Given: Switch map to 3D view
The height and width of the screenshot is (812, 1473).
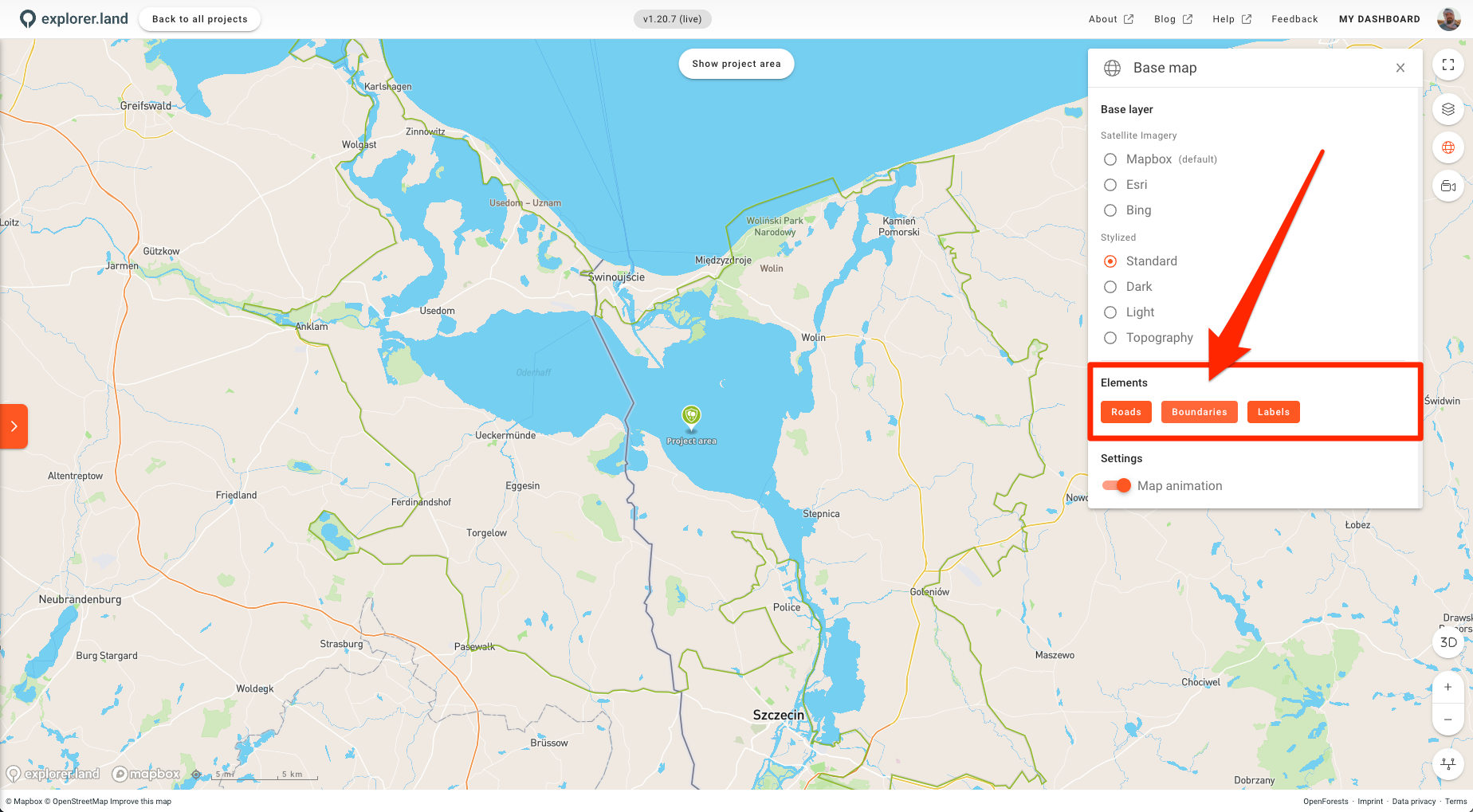Looking at the screenshot, I should click(x=1447, y=642).
